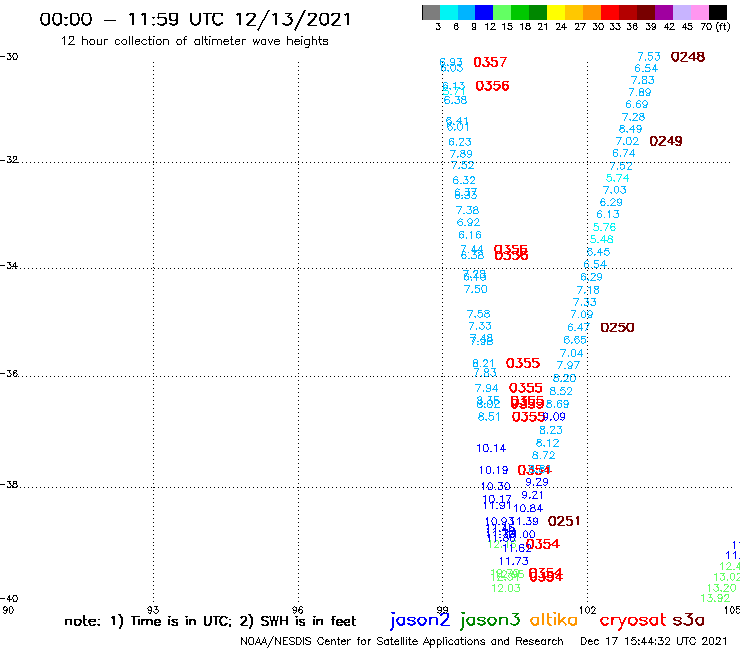Click the jason3 satellite label

pos(489,620)
